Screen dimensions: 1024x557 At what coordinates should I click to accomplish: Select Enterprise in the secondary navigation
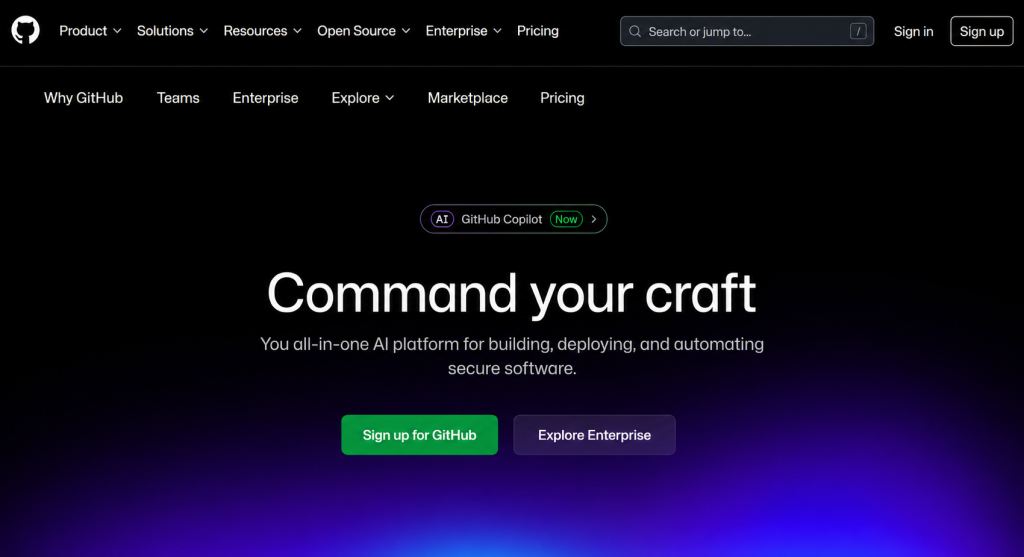pos(265,98)
